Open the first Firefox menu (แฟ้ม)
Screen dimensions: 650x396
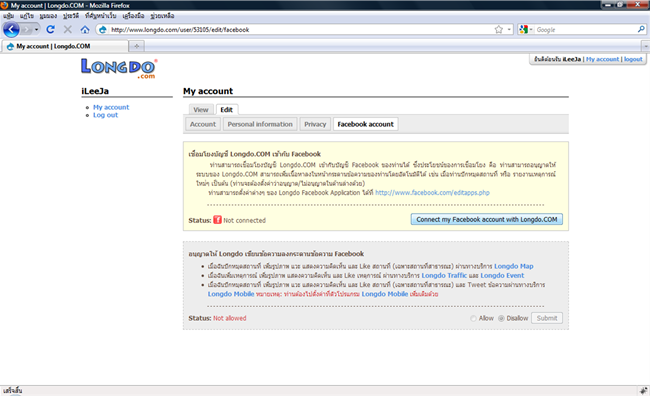click(8, 16)
